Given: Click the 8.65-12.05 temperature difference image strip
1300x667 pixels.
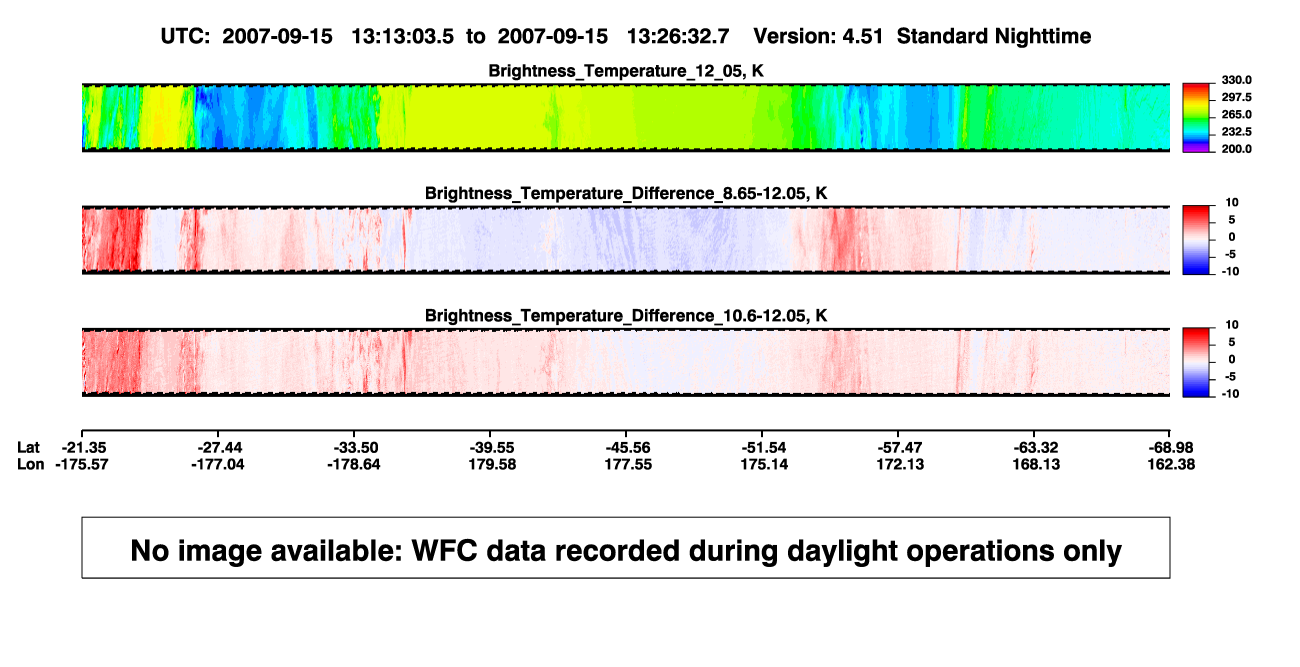Looking at the screenshot, I should click(x=626, y=239).
